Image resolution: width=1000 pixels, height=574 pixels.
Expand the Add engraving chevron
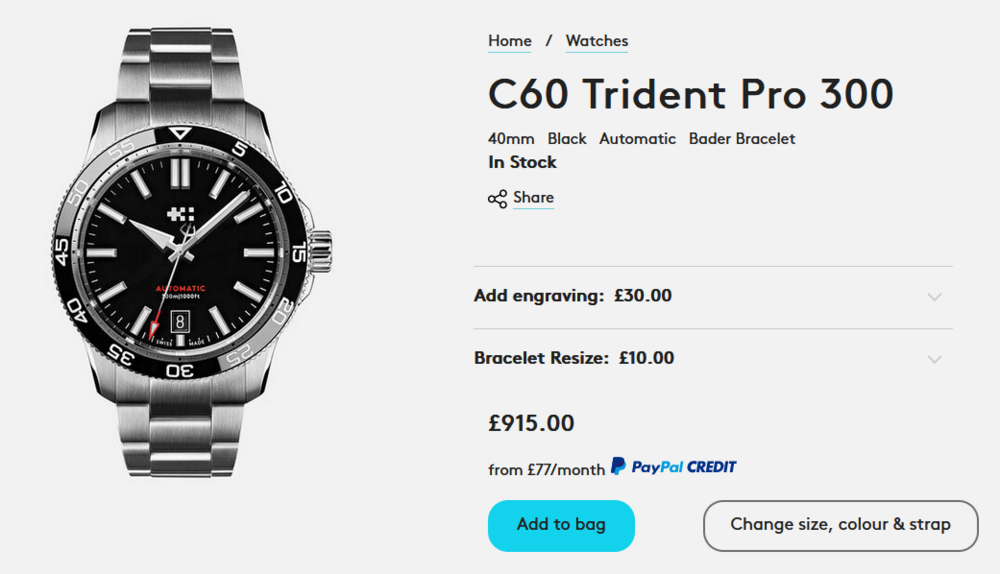934,297
